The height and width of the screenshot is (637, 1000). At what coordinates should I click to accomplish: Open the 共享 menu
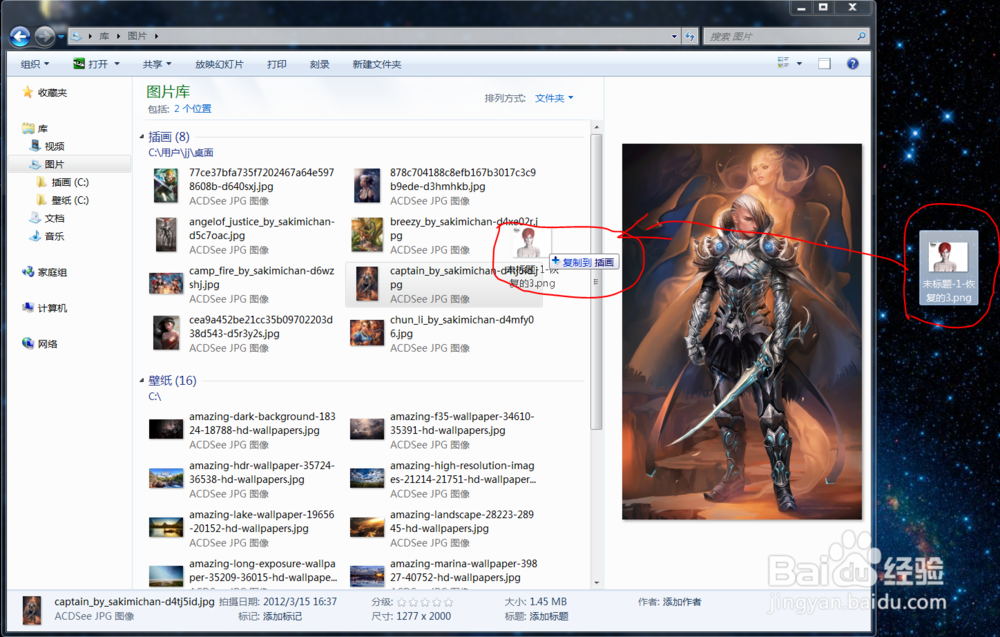157,64
